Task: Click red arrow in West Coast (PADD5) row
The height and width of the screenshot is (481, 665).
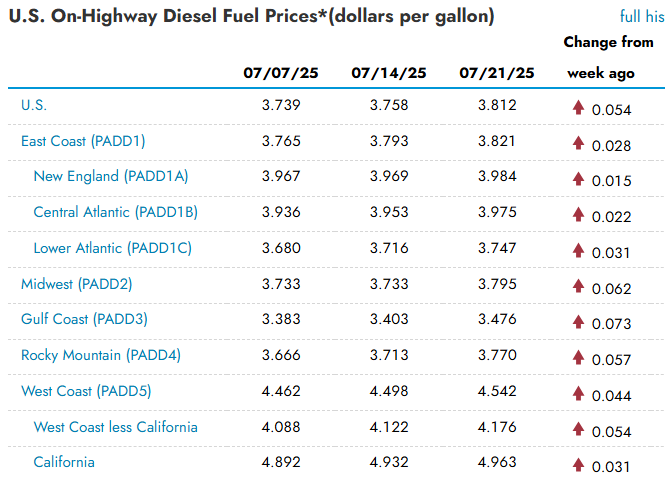Action: click(578, 393)
